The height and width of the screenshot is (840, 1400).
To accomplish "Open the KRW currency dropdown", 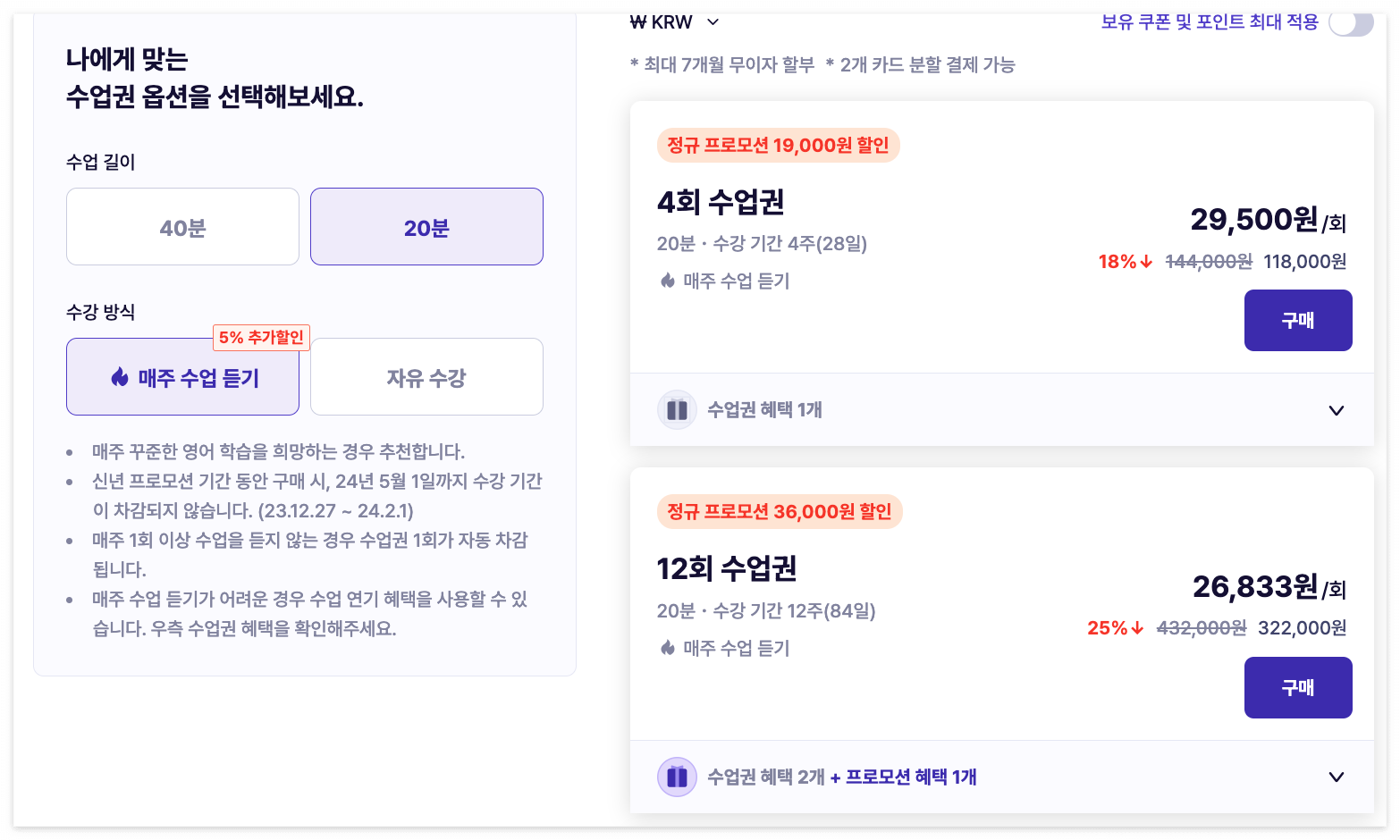I will 713,21.
